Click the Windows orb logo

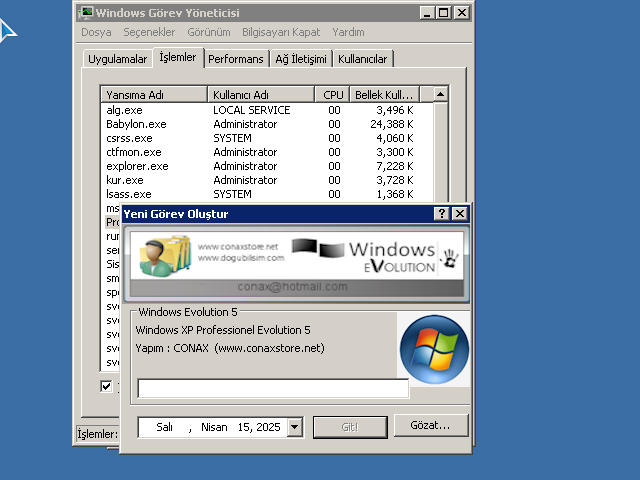(x=434, y=349)
